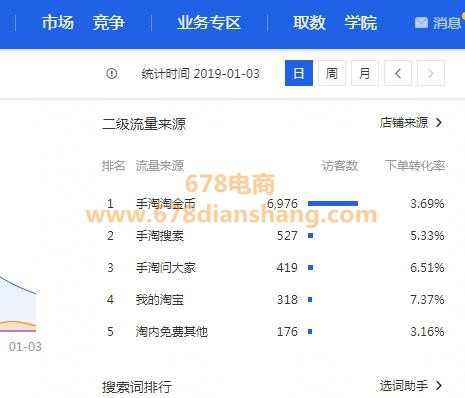Select the 日 time range tab
This screenshot has width=465, height=398.
point(299,73)
